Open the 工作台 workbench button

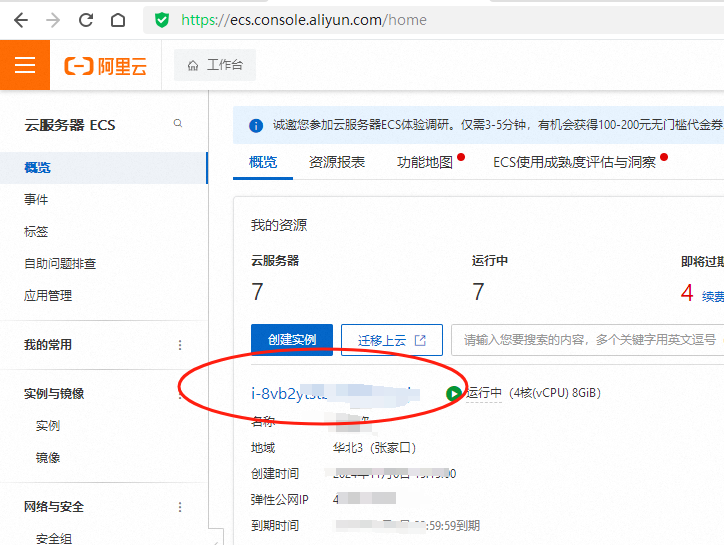(x=215, y=65)
